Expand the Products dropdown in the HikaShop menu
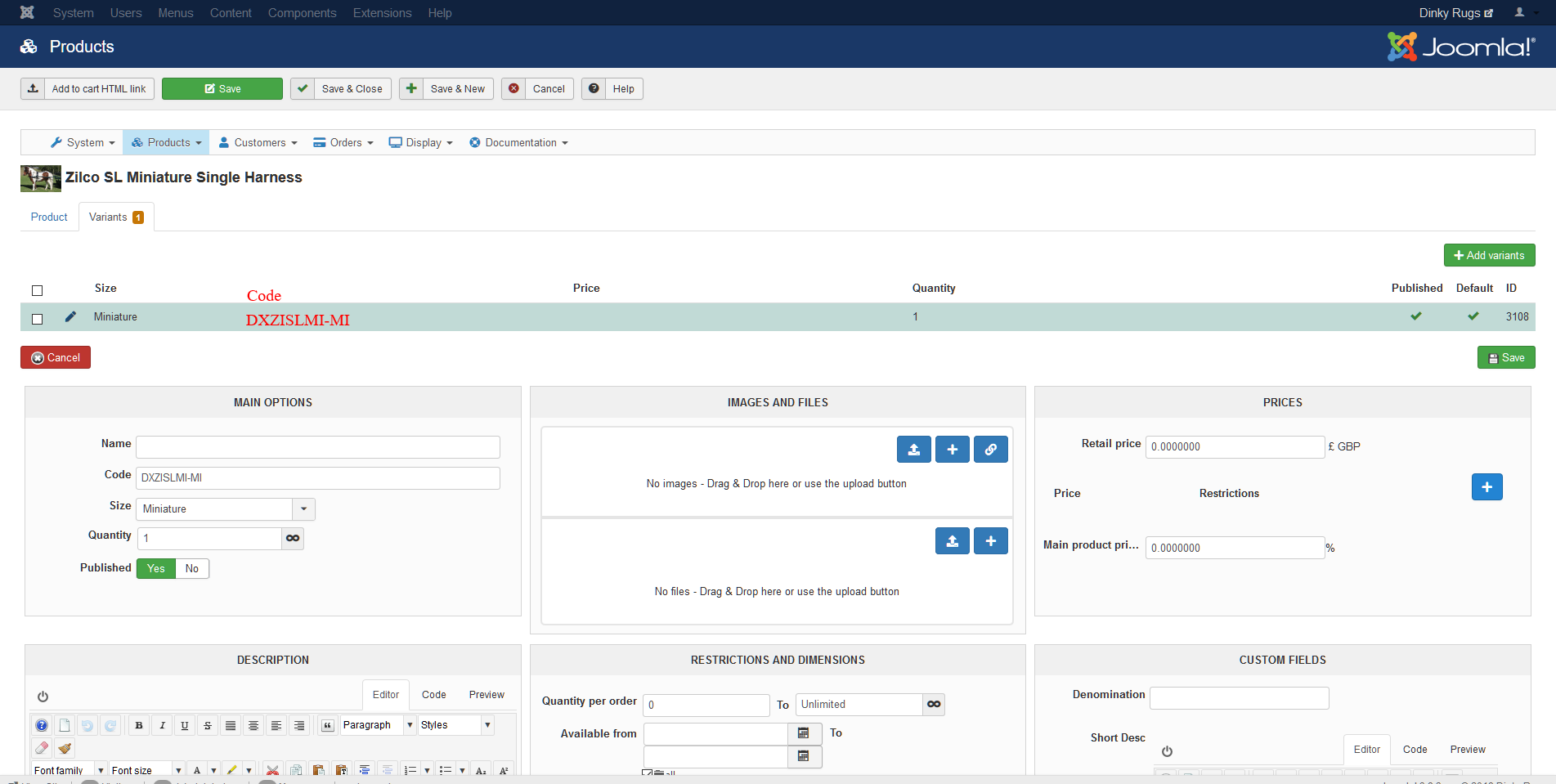 coord(166,142)
